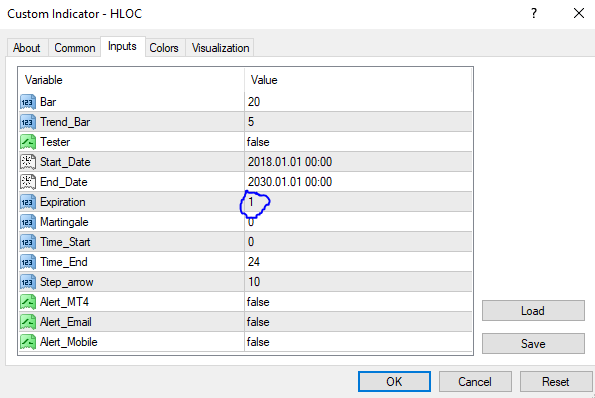
Task: Click the help question mark button
Action: click(534, 14)
